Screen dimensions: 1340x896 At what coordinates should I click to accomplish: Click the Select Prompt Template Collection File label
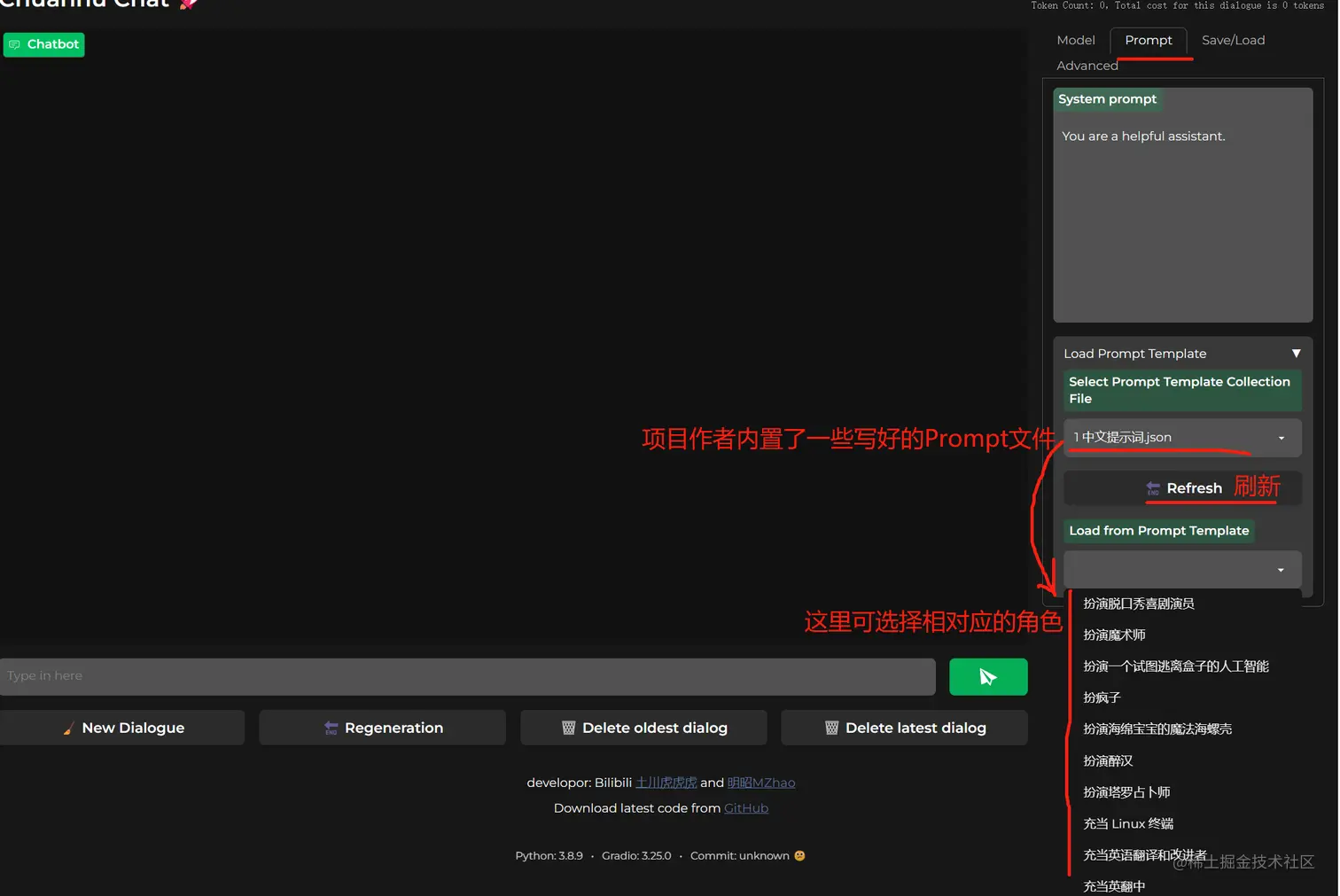coord(1182,390)
